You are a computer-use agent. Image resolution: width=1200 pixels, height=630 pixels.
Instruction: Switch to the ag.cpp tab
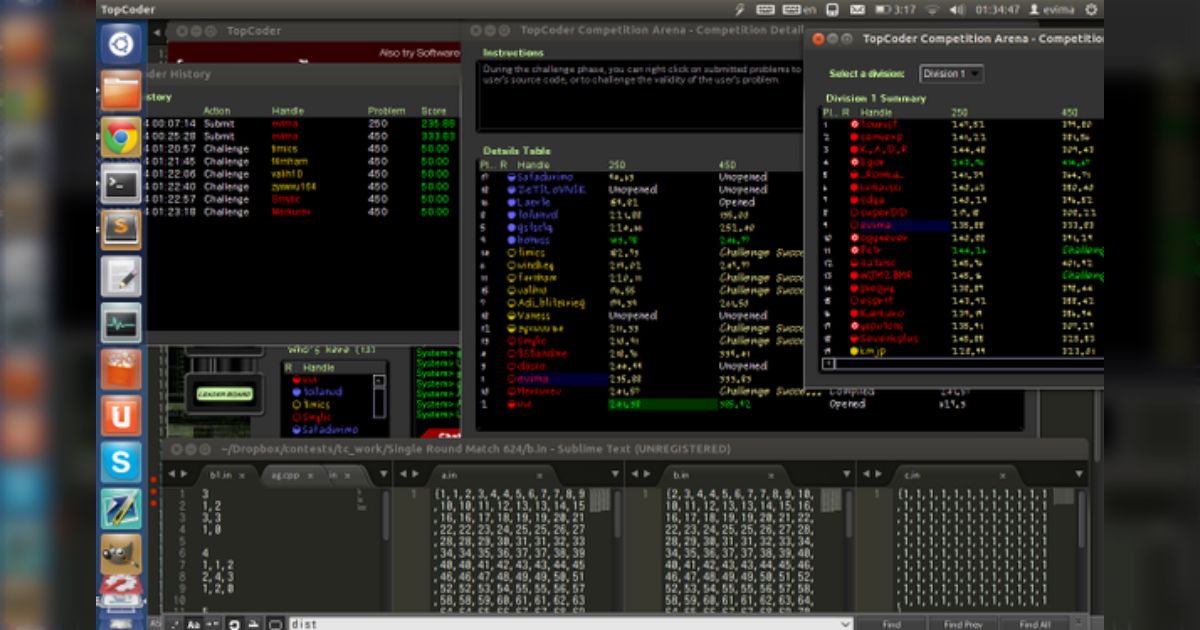(286, 475)
